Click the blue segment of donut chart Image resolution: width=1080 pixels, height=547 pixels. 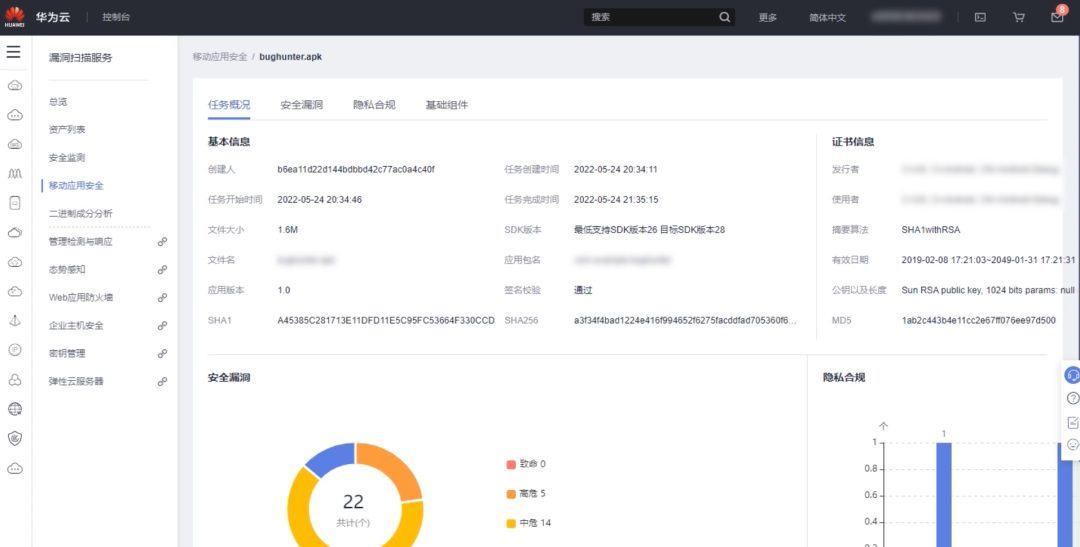[x=332, y=458]
